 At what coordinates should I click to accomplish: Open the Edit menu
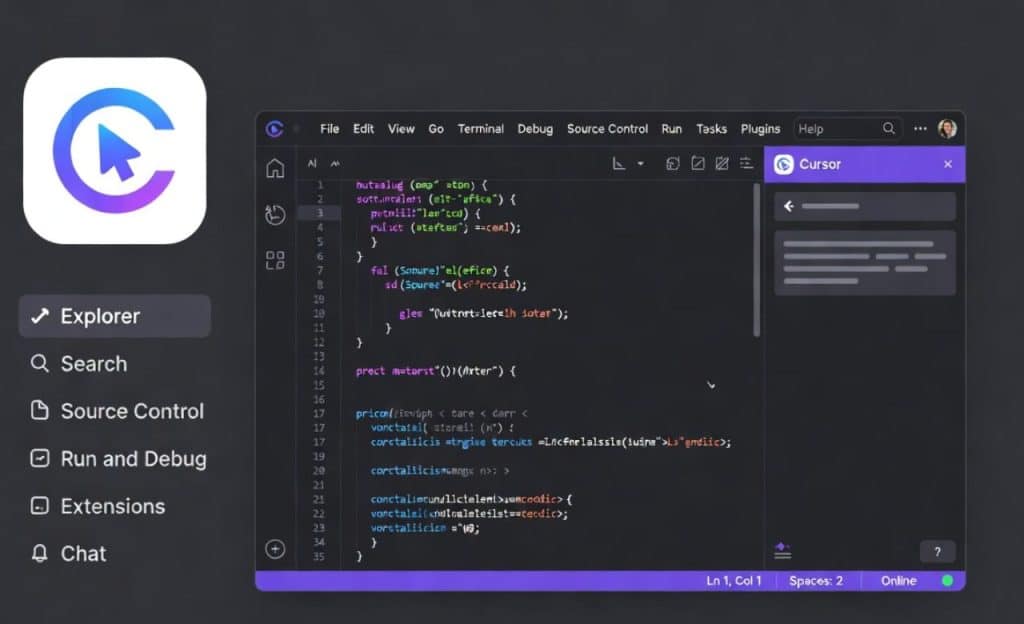(363, 129)
